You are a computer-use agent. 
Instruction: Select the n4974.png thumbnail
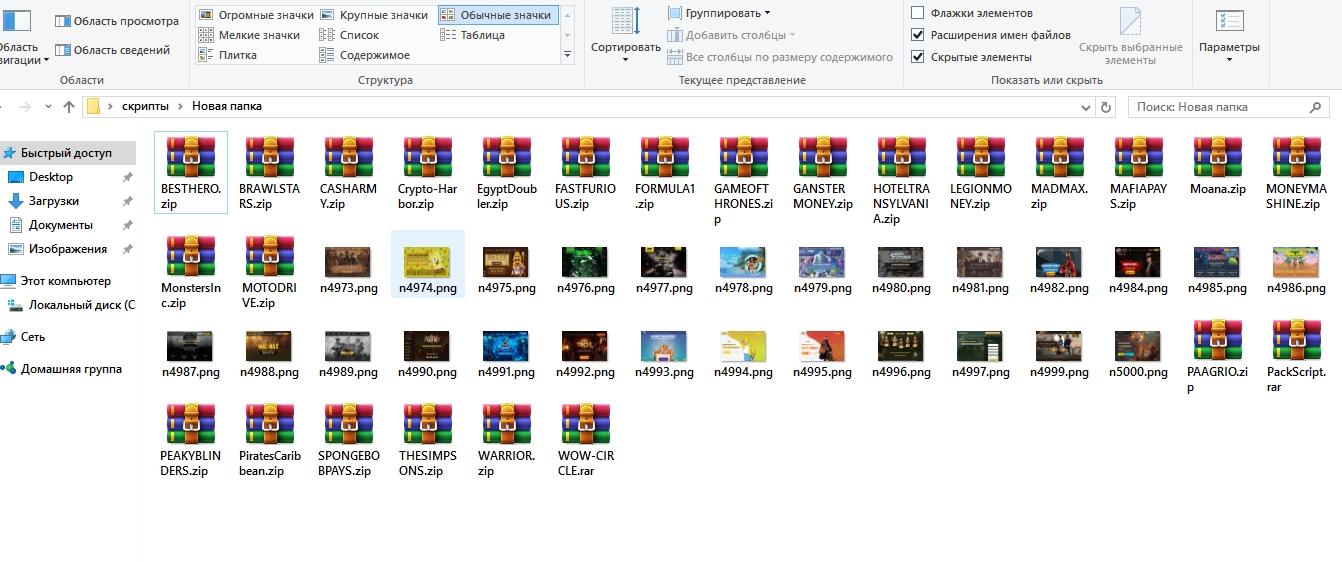pyautogui.click(x=427, y=262)
